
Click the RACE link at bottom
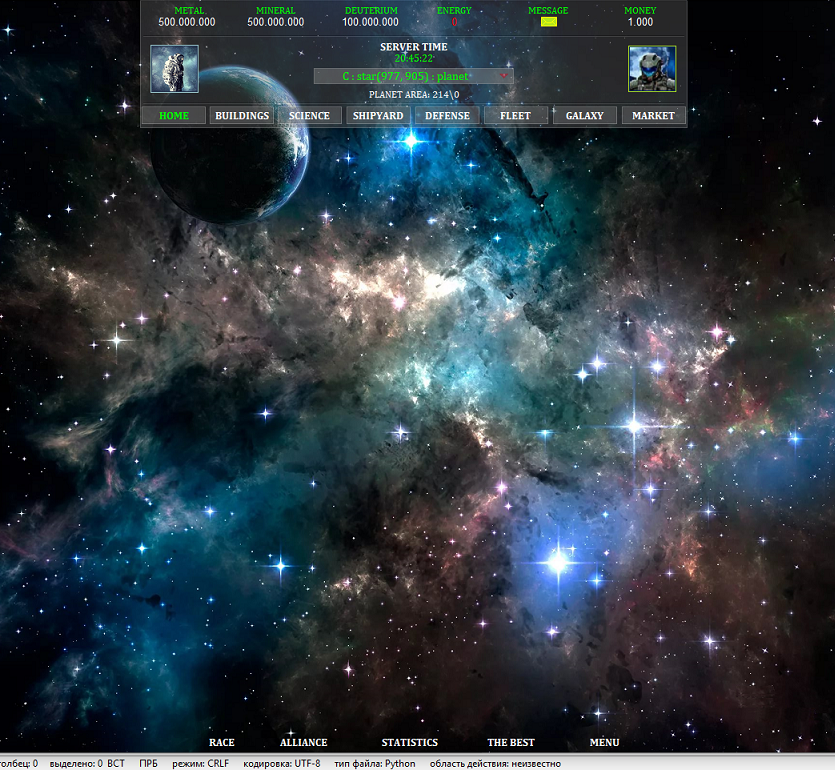click(x=221, y=743)
